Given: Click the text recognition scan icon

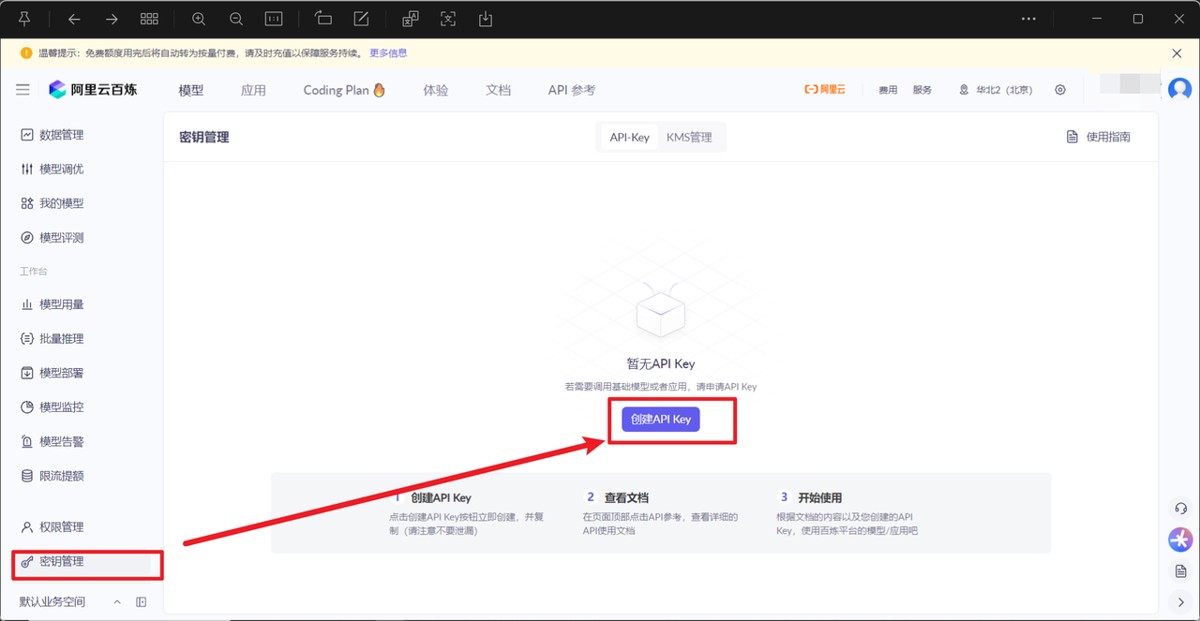Looking at the screenshot, I should coord(448,18).
